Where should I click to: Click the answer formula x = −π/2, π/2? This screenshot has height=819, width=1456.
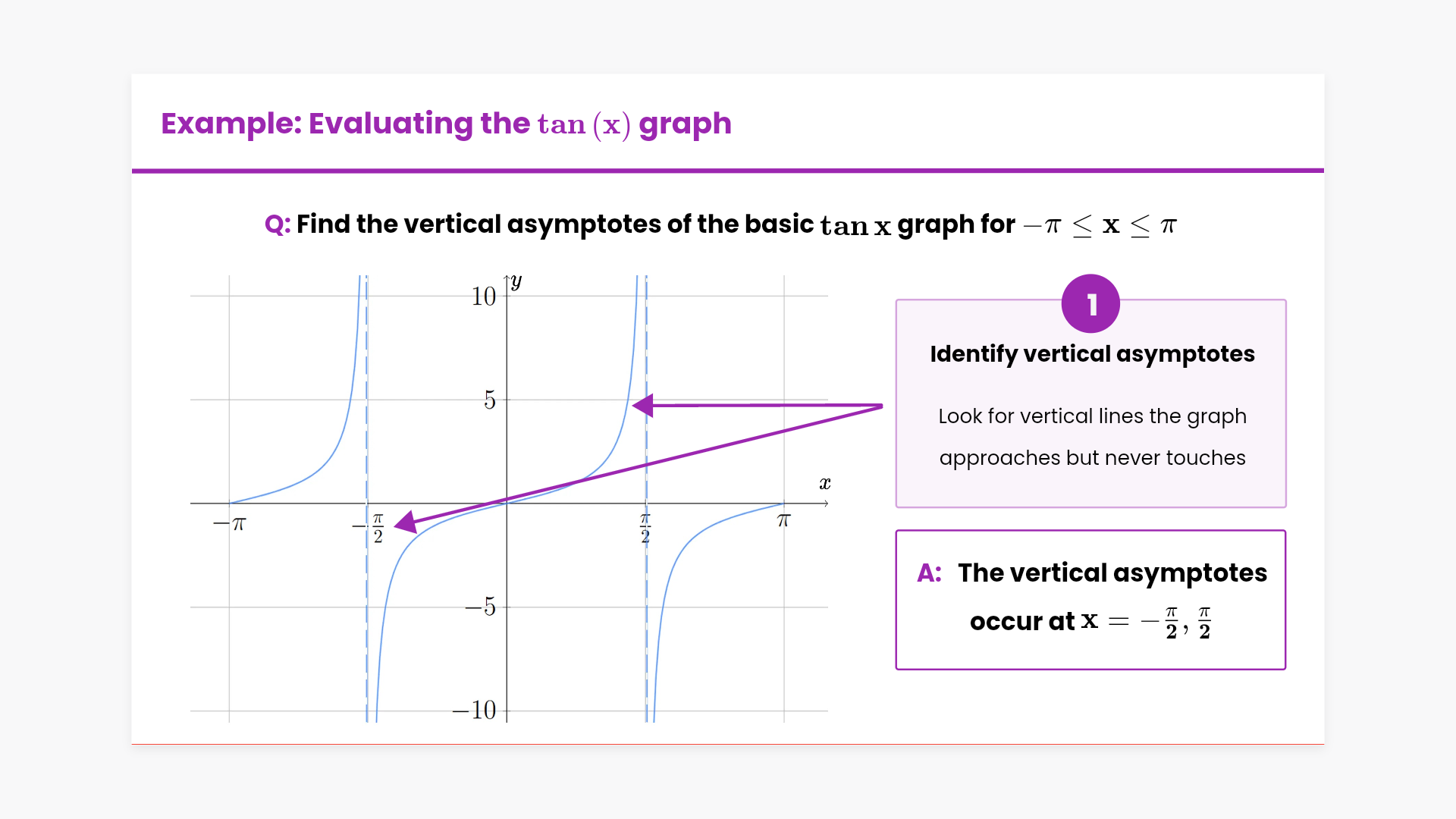(1146, 622)
